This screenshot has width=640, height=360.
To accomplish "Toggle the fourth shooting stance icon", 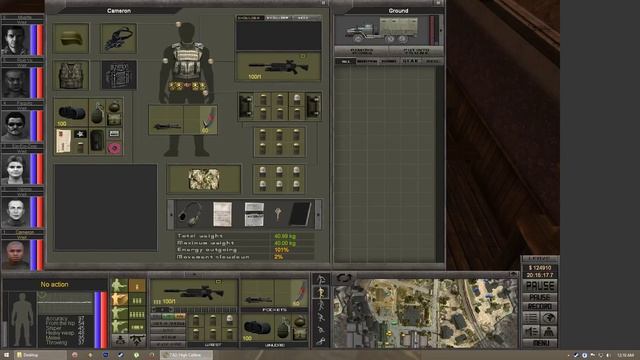I will click(119, 326).
